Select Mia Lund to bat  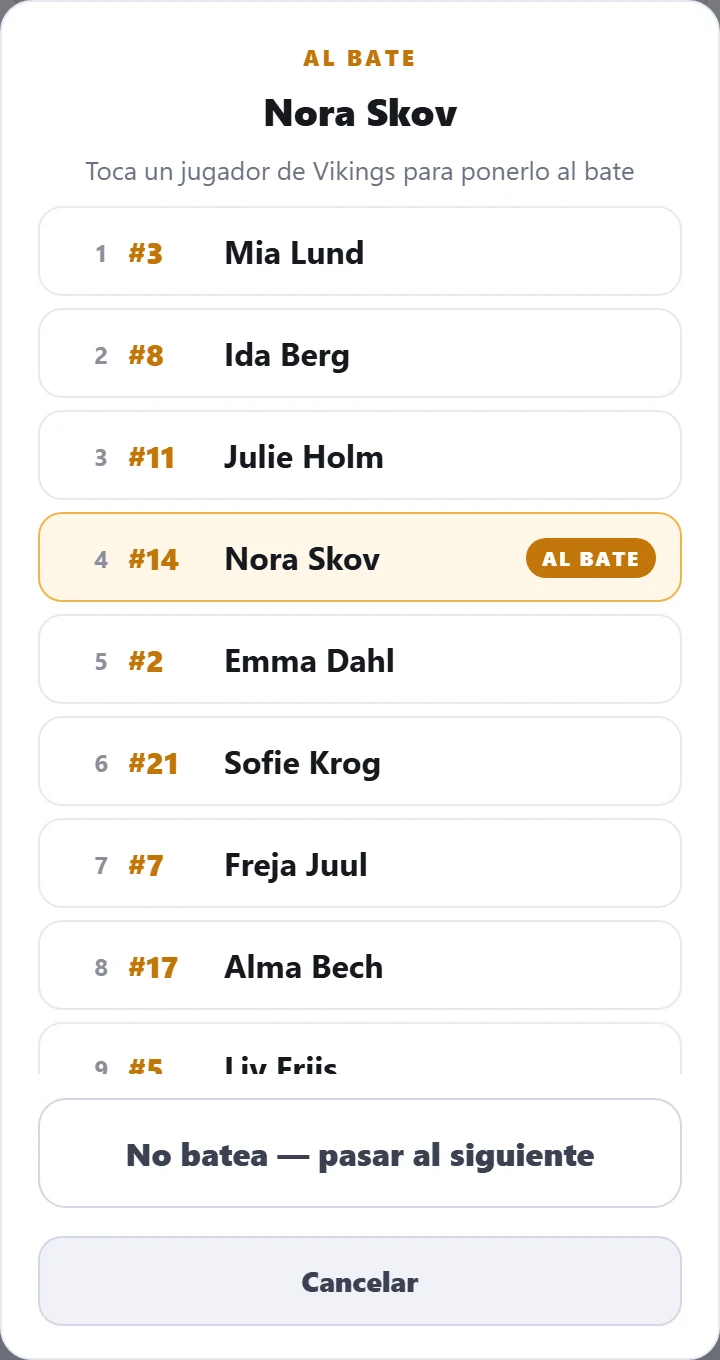pos(360,251)
